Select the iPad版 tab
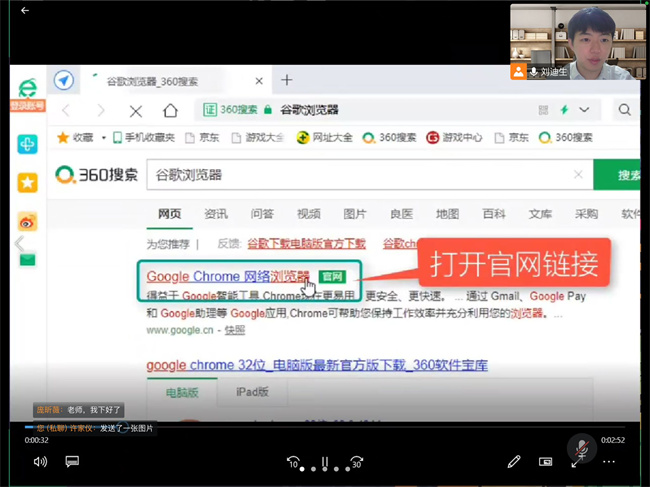Viewport: 650px width, 487px height. 252,392
